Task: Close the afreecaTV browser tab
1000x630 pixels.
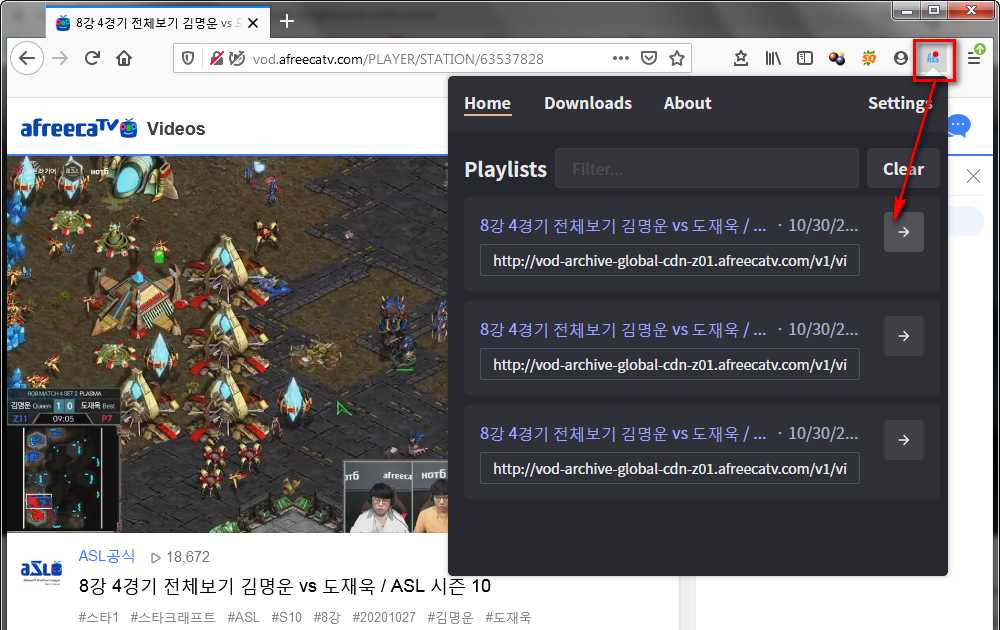Action: pos(253,23)
